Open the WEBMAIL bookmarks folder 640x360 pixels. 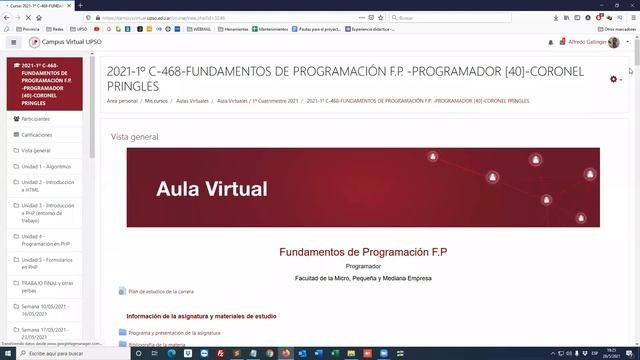click(199, 29)
